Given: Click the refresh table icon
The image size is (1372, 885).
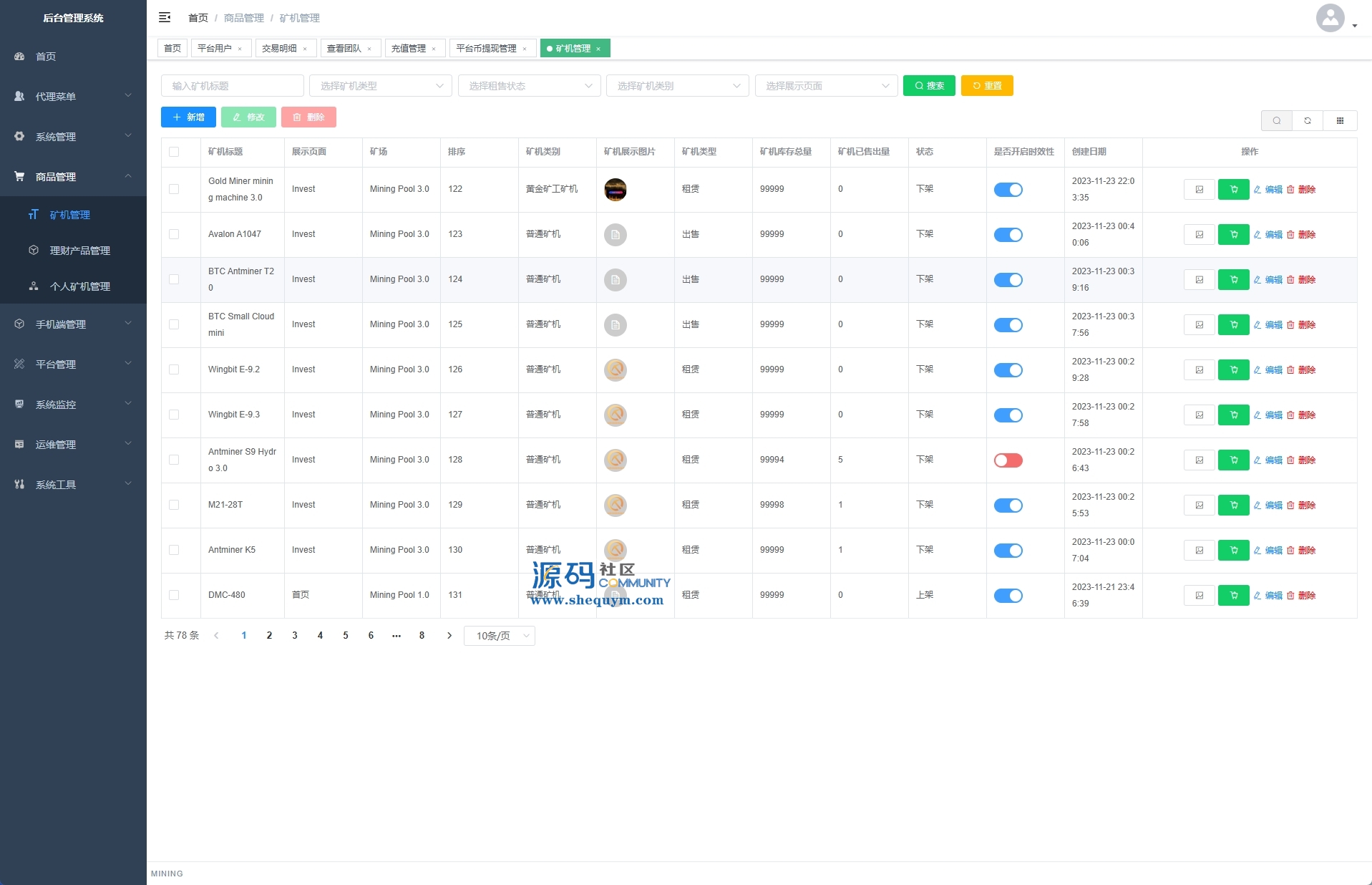Looking at the screenshot, I should click(x=1308, y=120).
